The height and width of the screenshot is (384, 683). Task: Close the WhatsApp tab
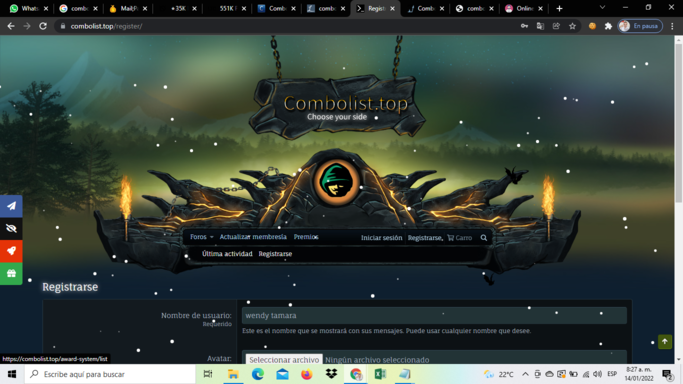(46, 8)
